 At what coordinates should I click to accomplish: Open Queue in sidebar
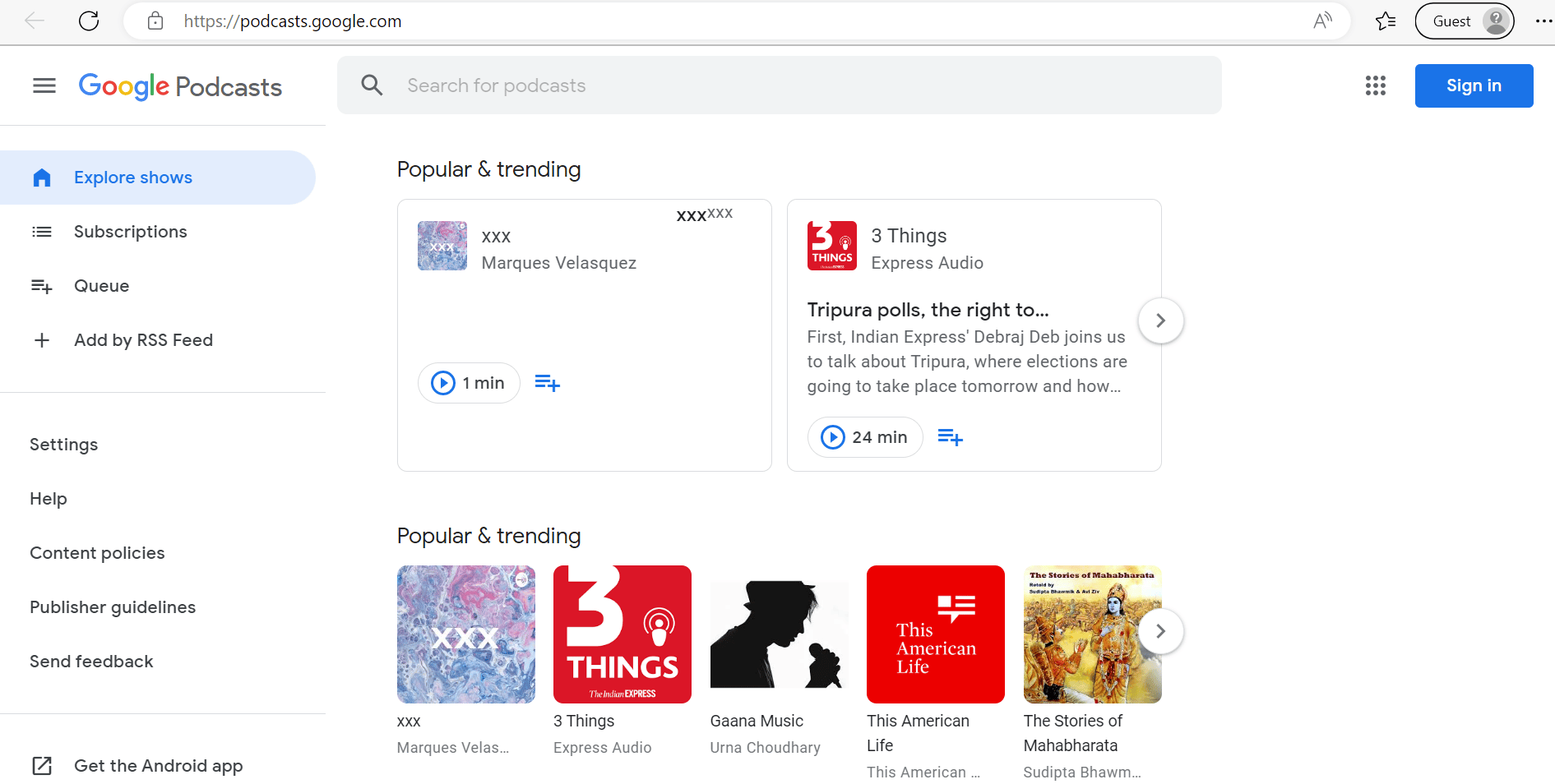157,286
